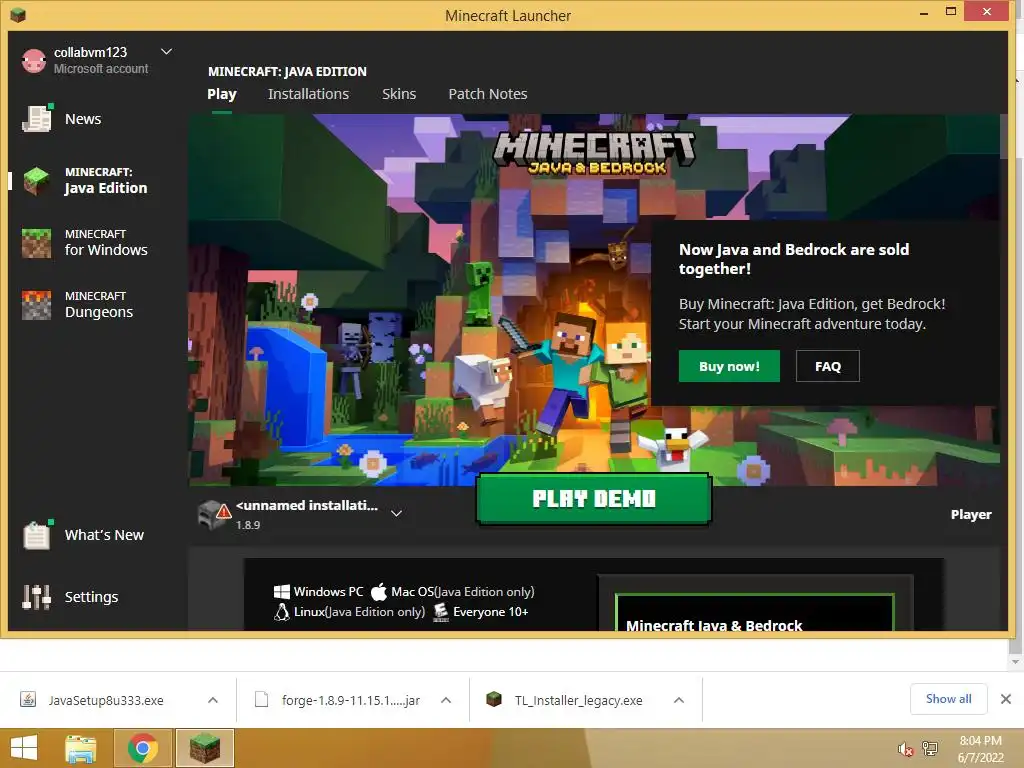Switch to the Installations tab
The width and height of the screenshot is (1024, 768).
(x=308, y=94)
